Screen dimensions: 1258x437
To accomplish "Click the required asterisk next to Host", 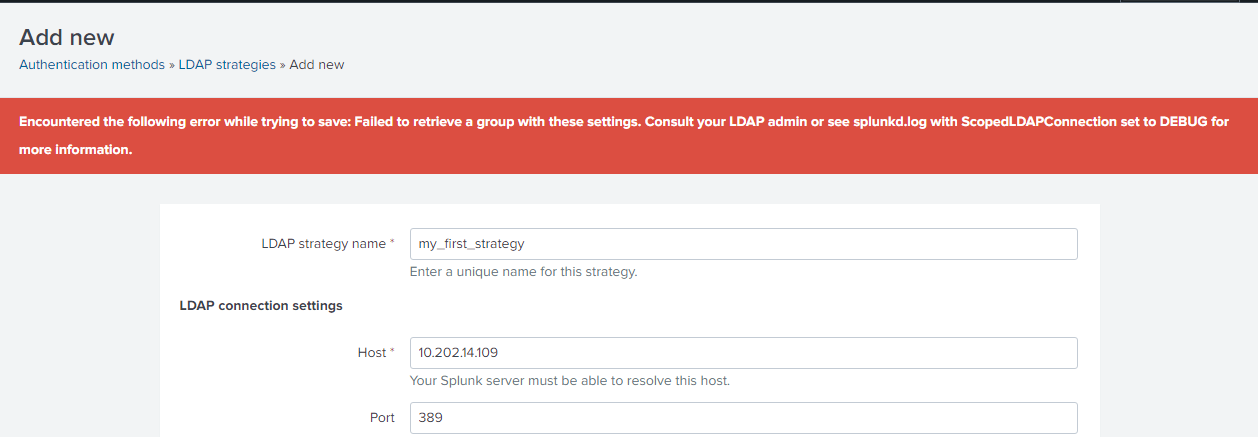I will 392,353.
